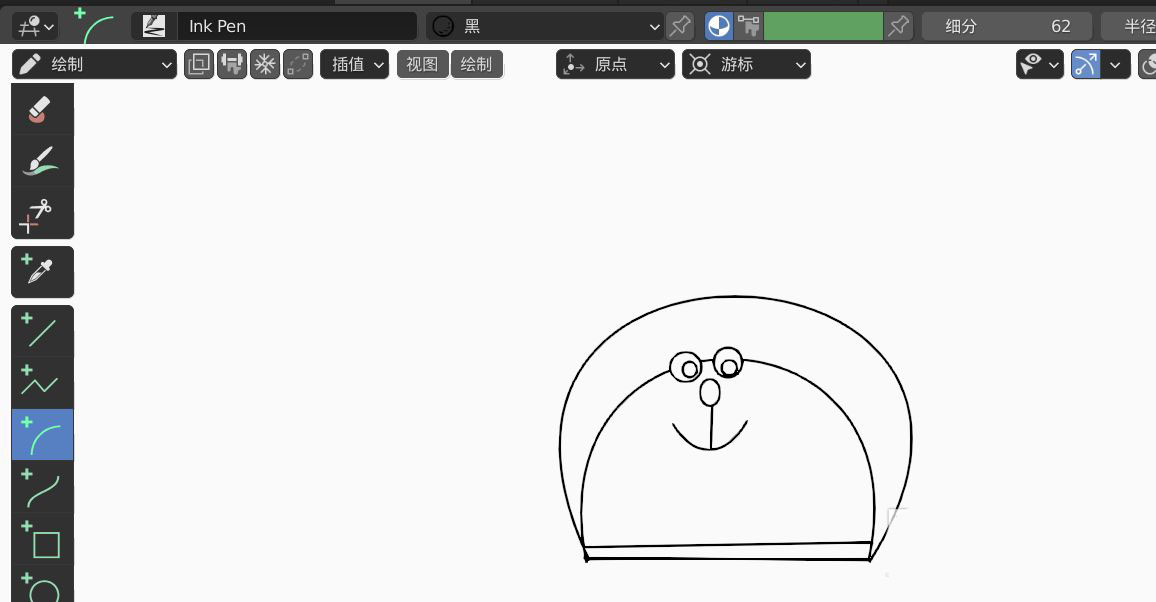Open the 游标 drawing plane dropdown
1156x602 pixels.
[746, 65]
